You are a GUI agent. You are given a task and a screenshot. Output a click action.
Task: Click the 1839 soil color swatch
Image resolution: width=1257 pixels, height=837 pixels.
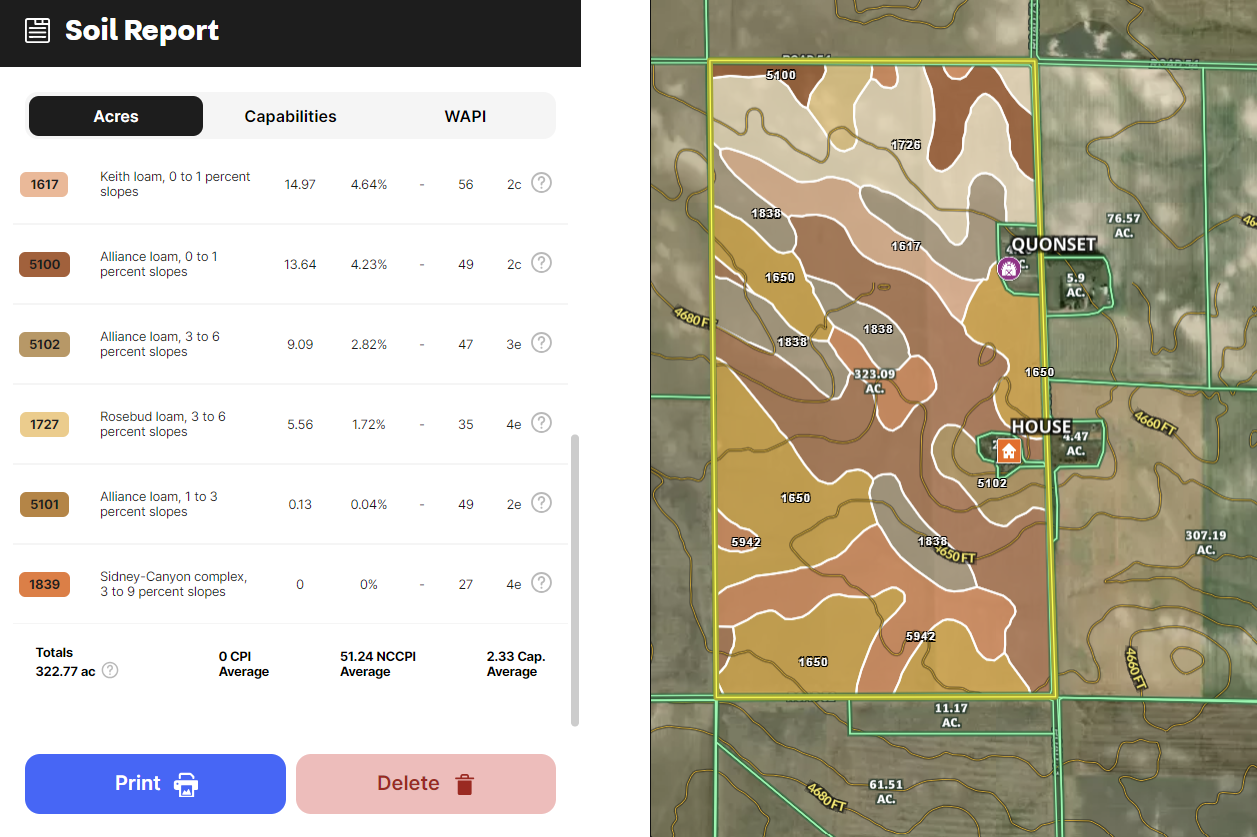[x=44, y=584]
